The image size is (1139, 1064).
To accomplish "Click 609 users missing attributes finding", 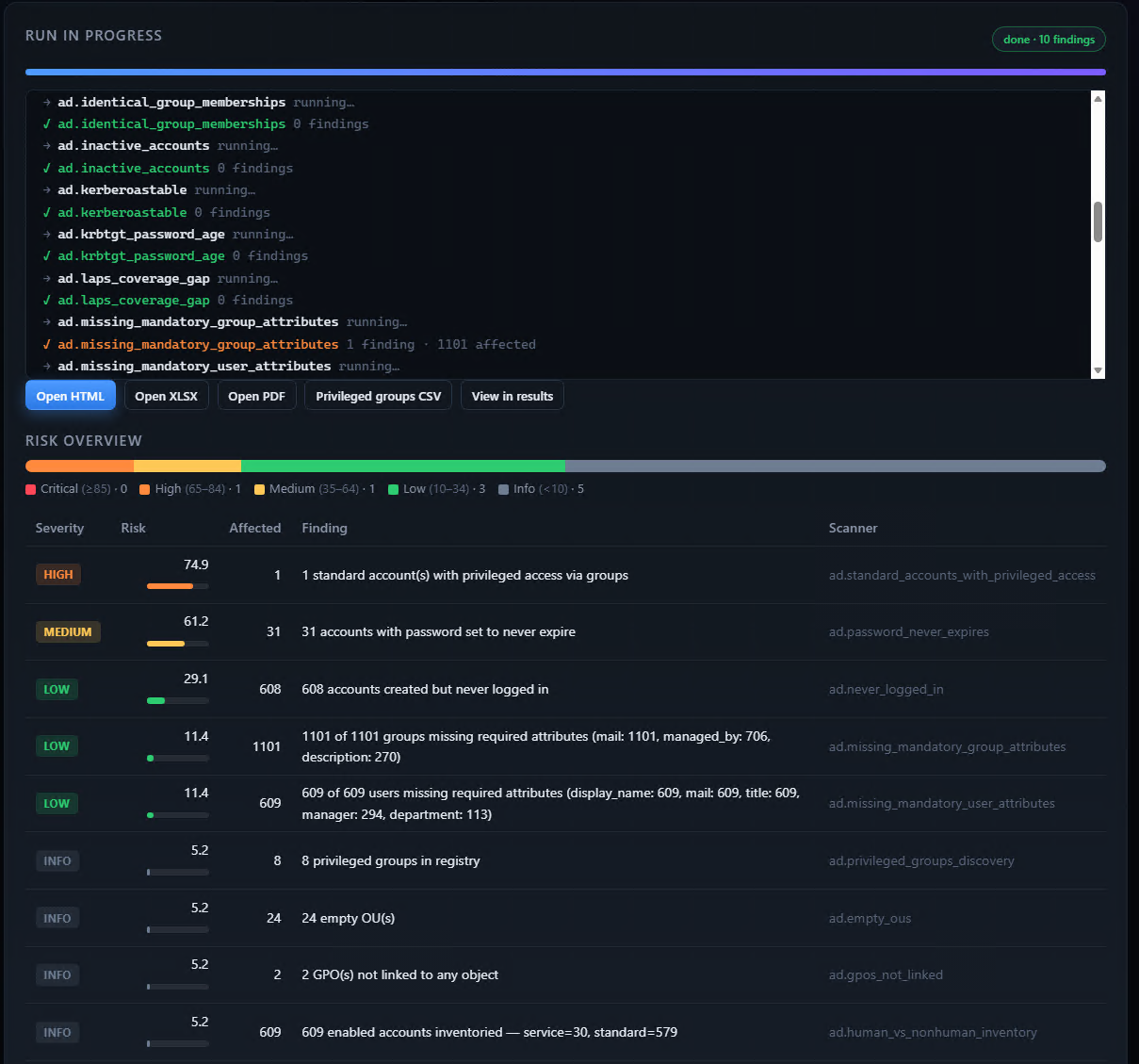I will tap(550, 804).
